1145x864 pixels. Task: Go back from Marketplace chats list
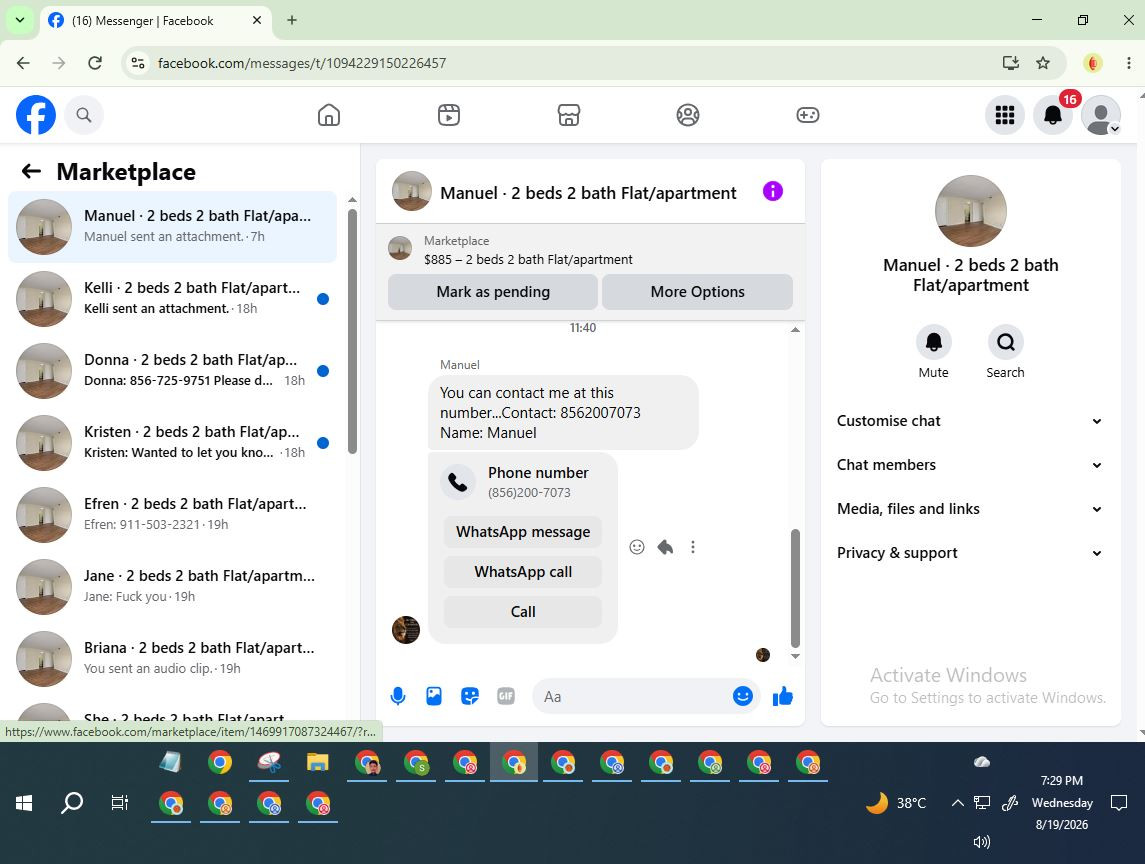click(31, 171)
